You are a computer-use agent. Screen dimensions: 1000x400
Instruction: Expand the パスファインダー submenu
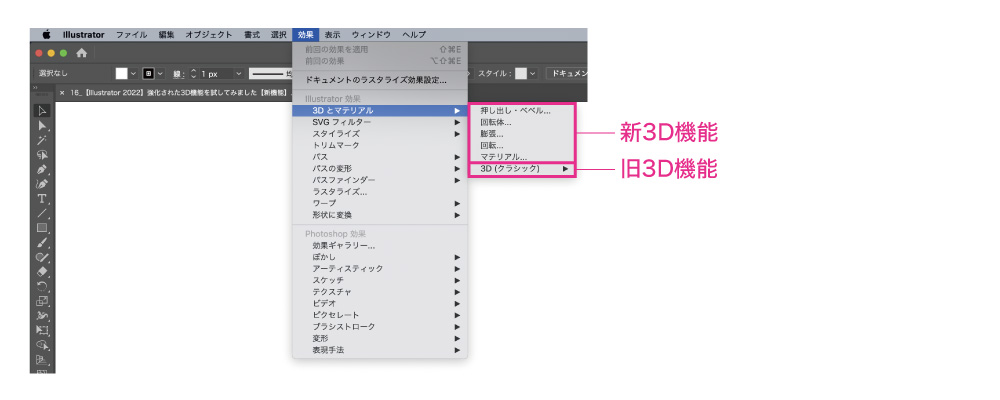[380, 180]
